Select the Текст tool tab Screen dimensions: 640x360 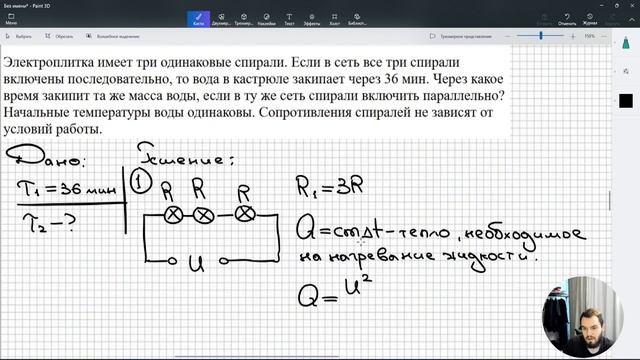289,19
